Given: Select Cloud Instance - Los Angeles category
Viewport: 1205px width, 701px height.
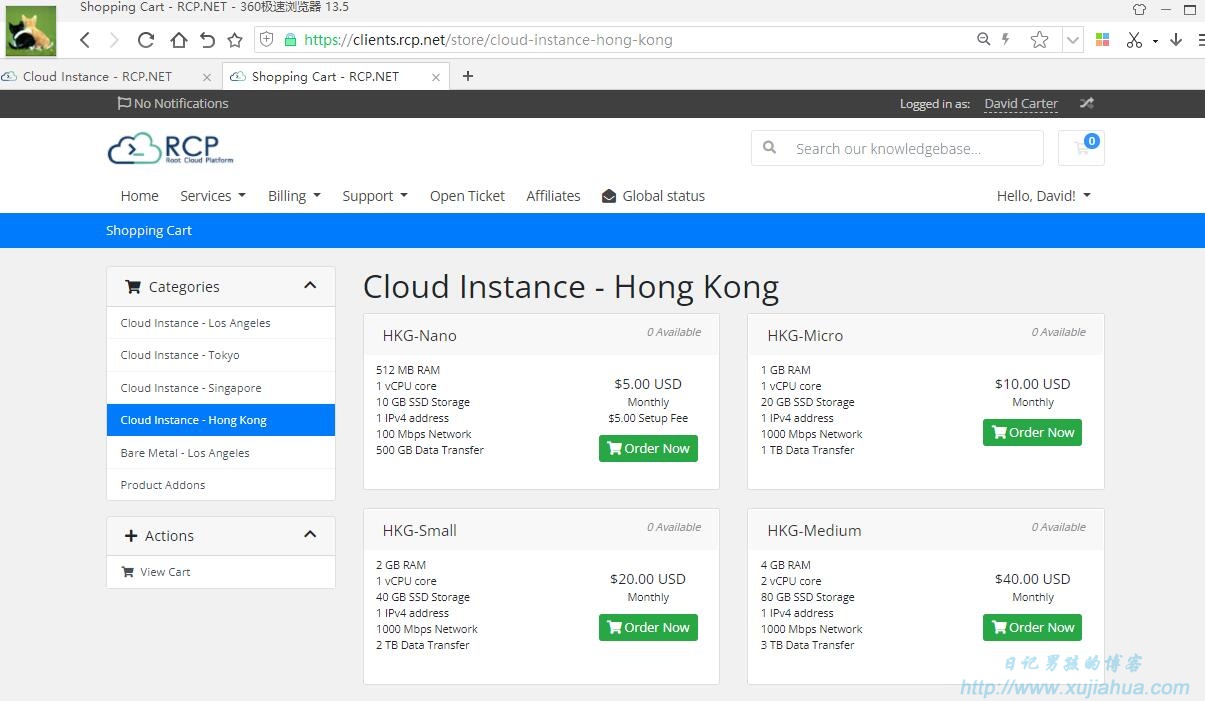Looking at the screenshot, I should (x=221, y=323).
